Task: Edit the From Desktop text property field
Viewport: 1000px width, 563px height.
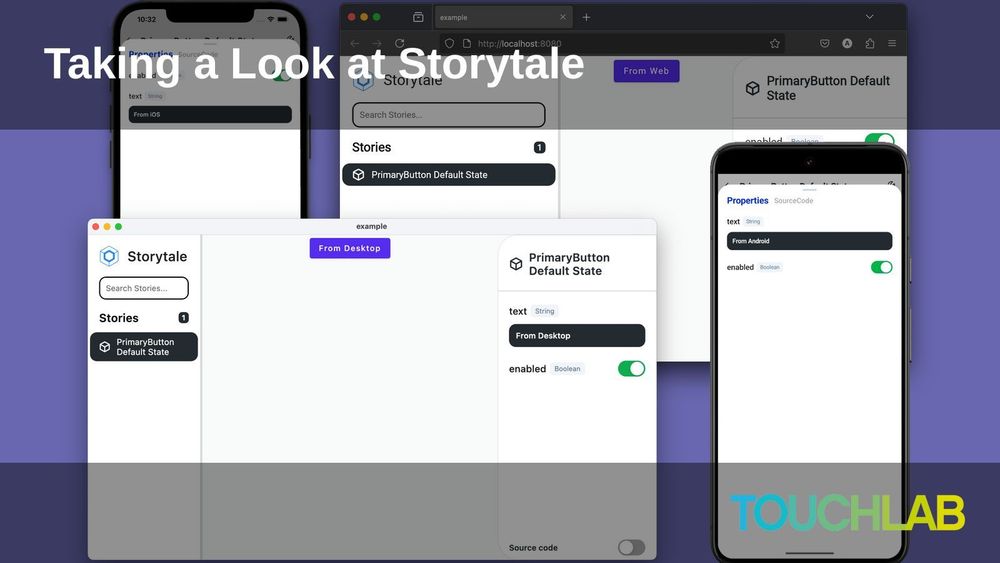Action: click(577, 335)
